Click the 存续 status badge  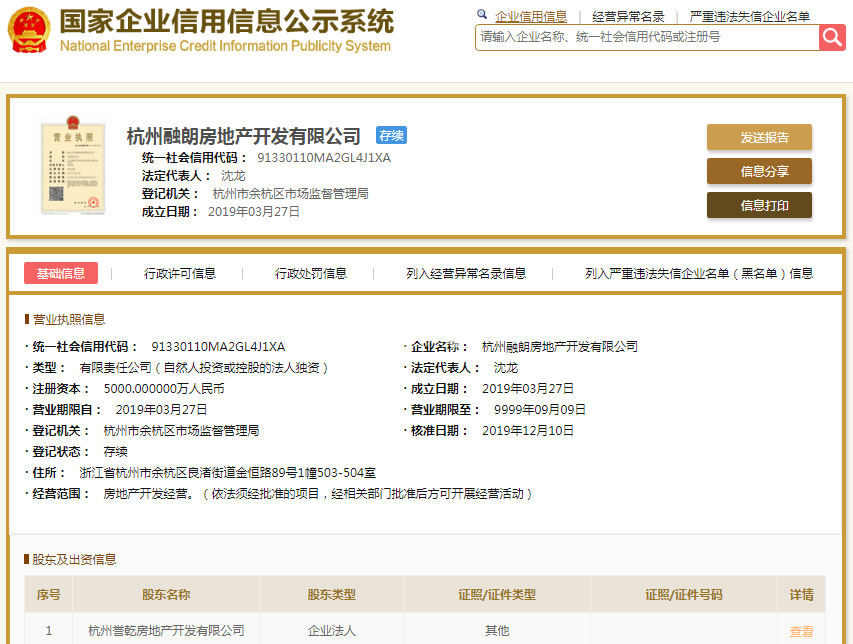tap(391, 135)
